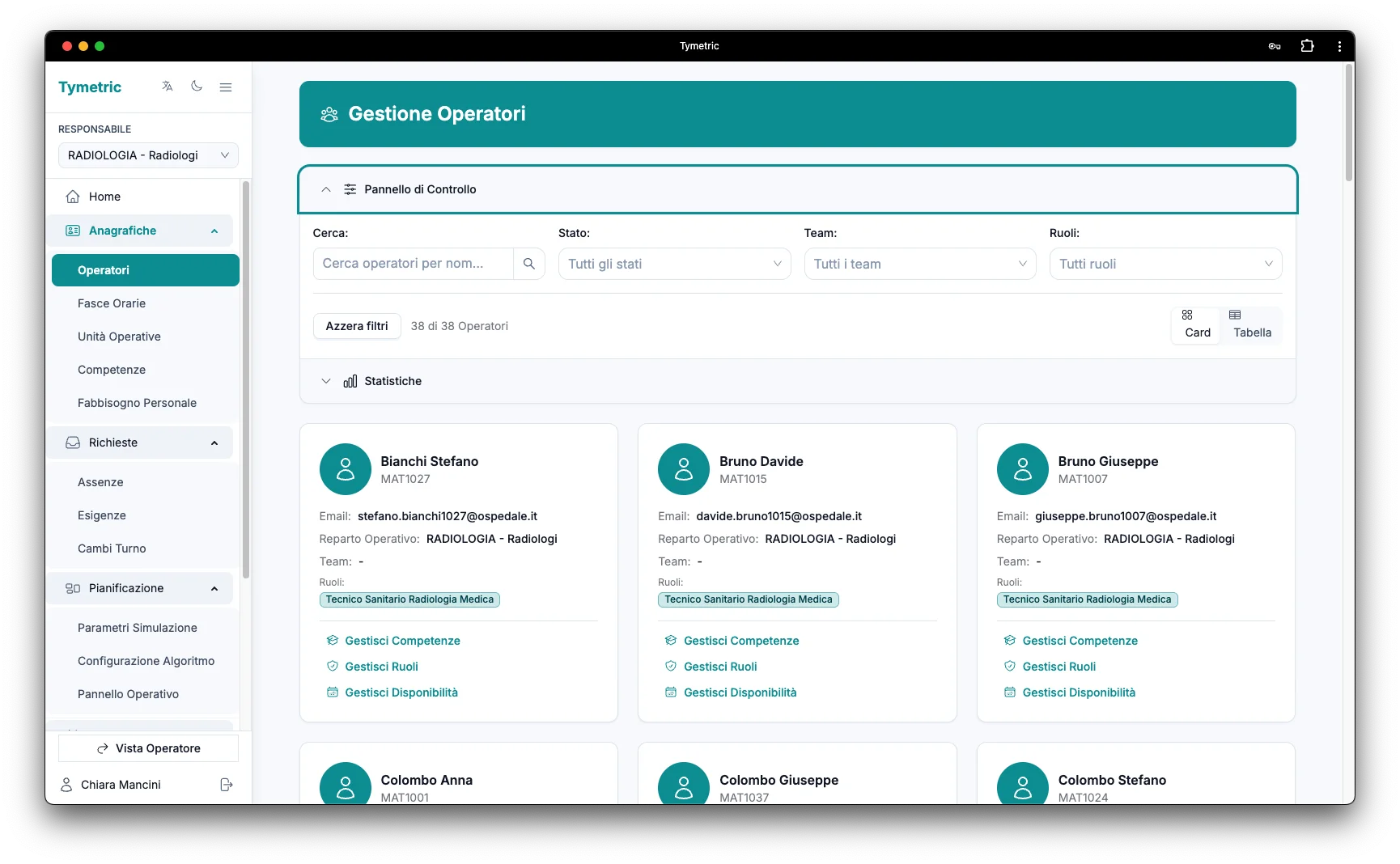Switch to Tabella view
This screenshot has height=864, width=1400.
pyautogui.click(x=1251, y=324)
